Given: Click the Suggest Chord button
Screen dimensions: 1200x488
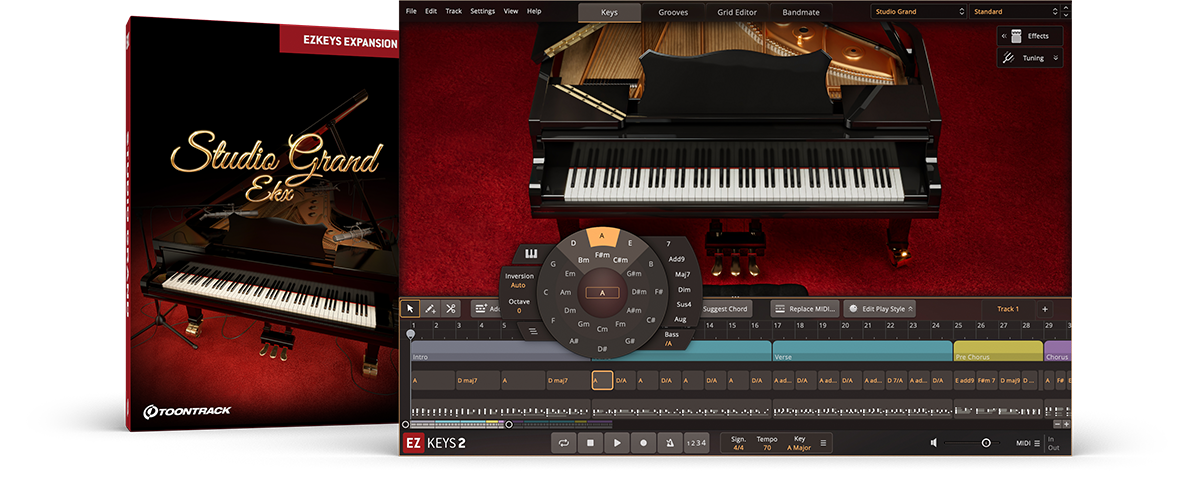Looking at the screenshot, I should tap(727, 309).
